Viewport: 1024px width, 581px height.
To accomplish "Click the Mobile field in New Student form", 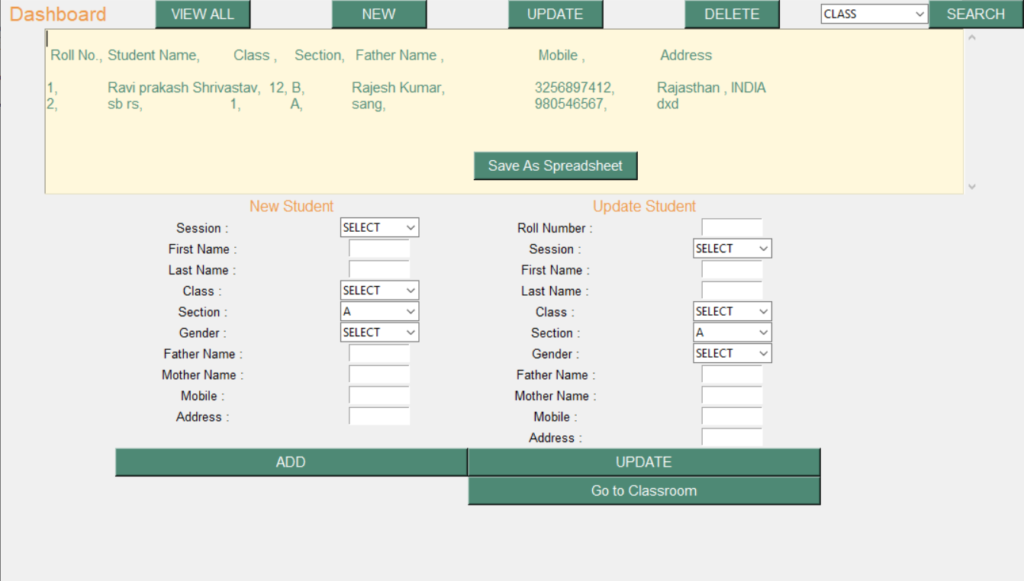I will tap(379, 396).
